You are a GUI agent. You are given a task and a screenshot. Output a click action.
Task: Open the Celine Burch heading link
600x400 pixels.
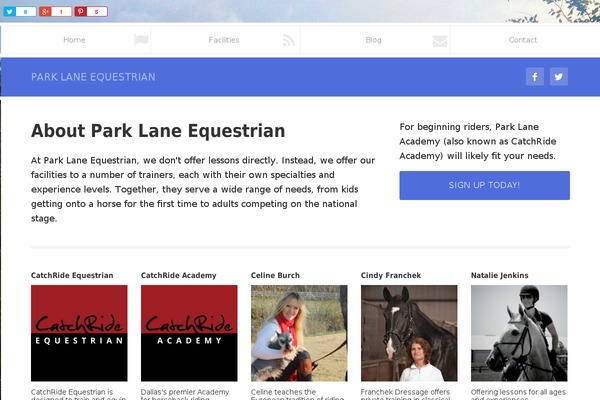coord(275,275)
